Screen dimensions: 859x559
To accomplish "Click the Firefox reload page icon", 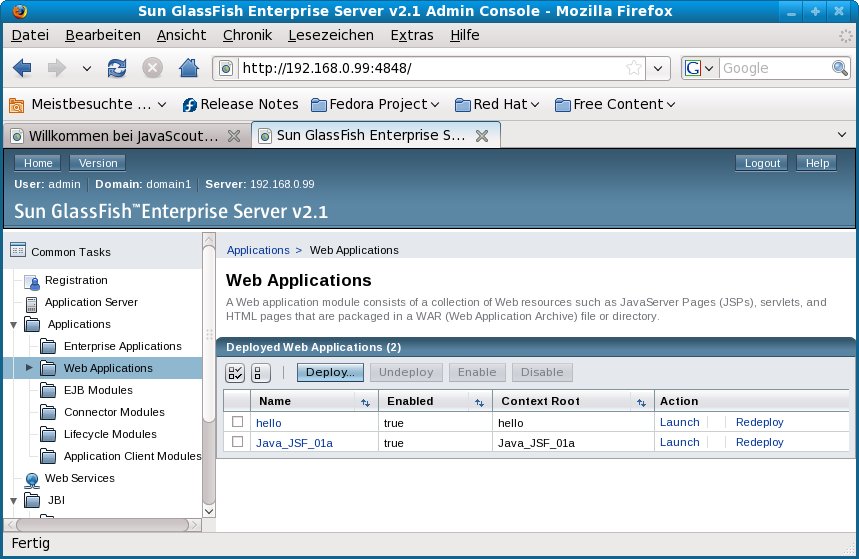I will point(117,68).
